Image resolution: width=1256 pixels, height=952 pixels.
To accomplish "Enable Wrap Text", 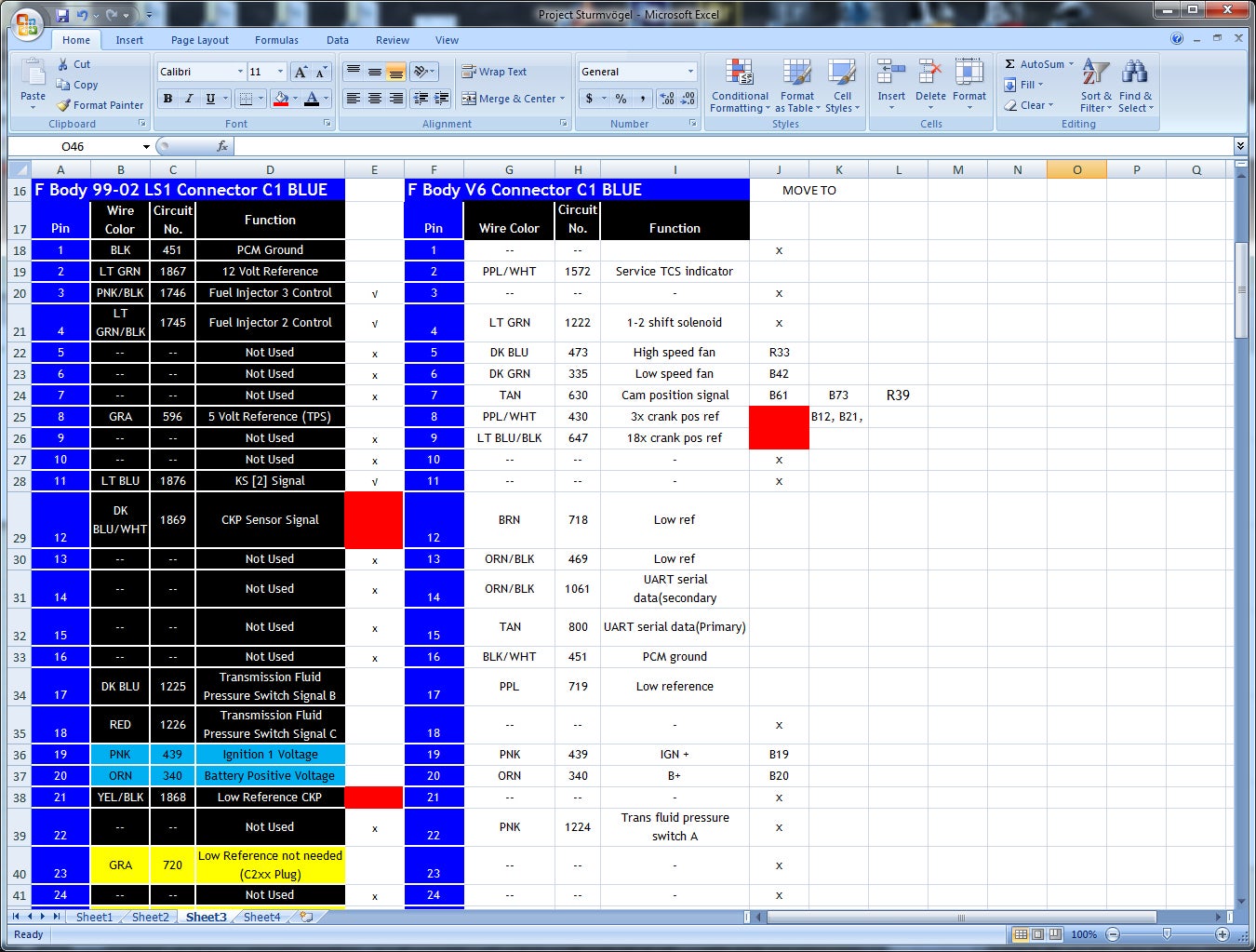I will (494, 72).
